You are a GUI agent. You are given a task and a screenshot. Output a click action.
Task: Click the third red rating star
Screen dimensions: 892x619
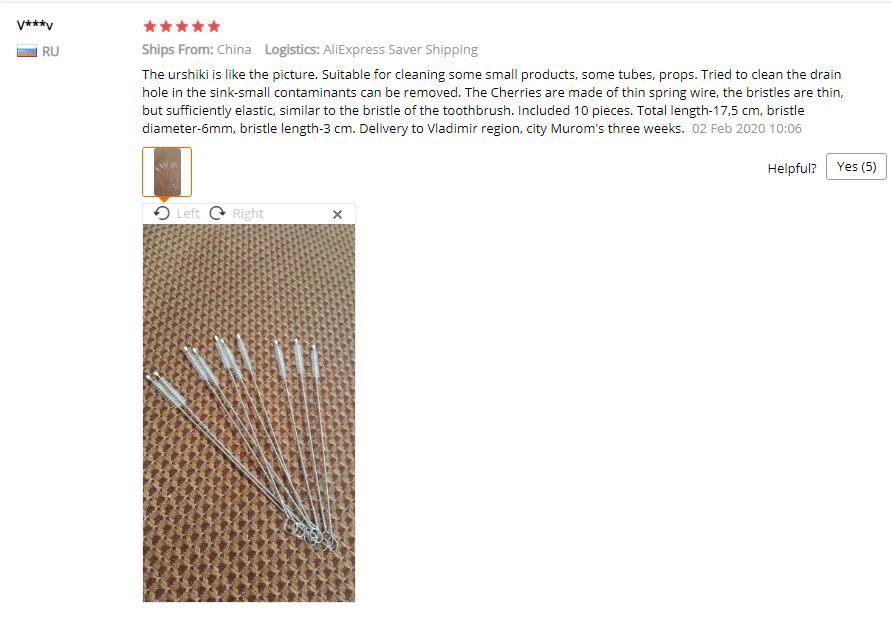click(x=182, y=26)
